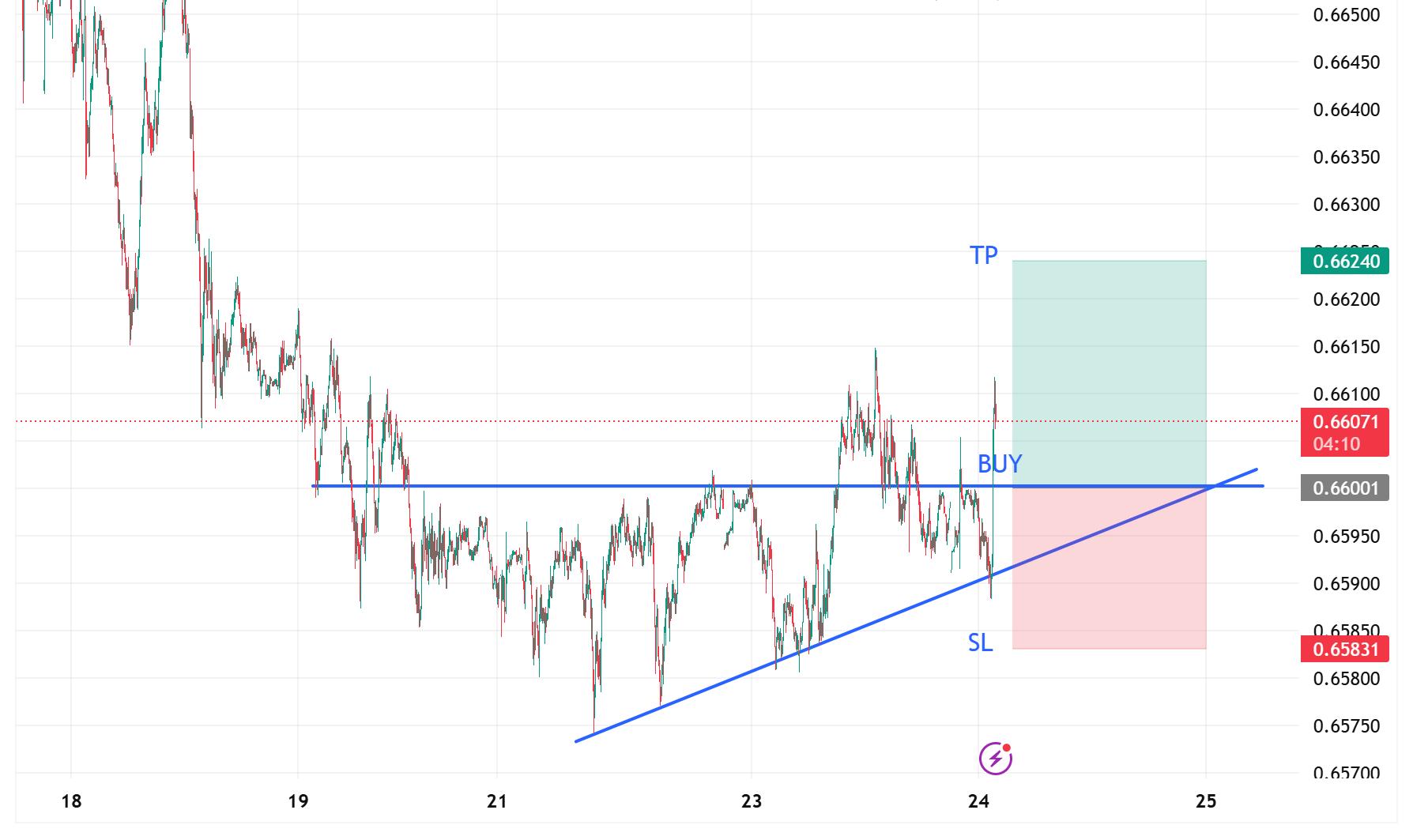Click the date label 18 on time axis
This screenshot has height=840, width=1413.
tap(71, 801)
